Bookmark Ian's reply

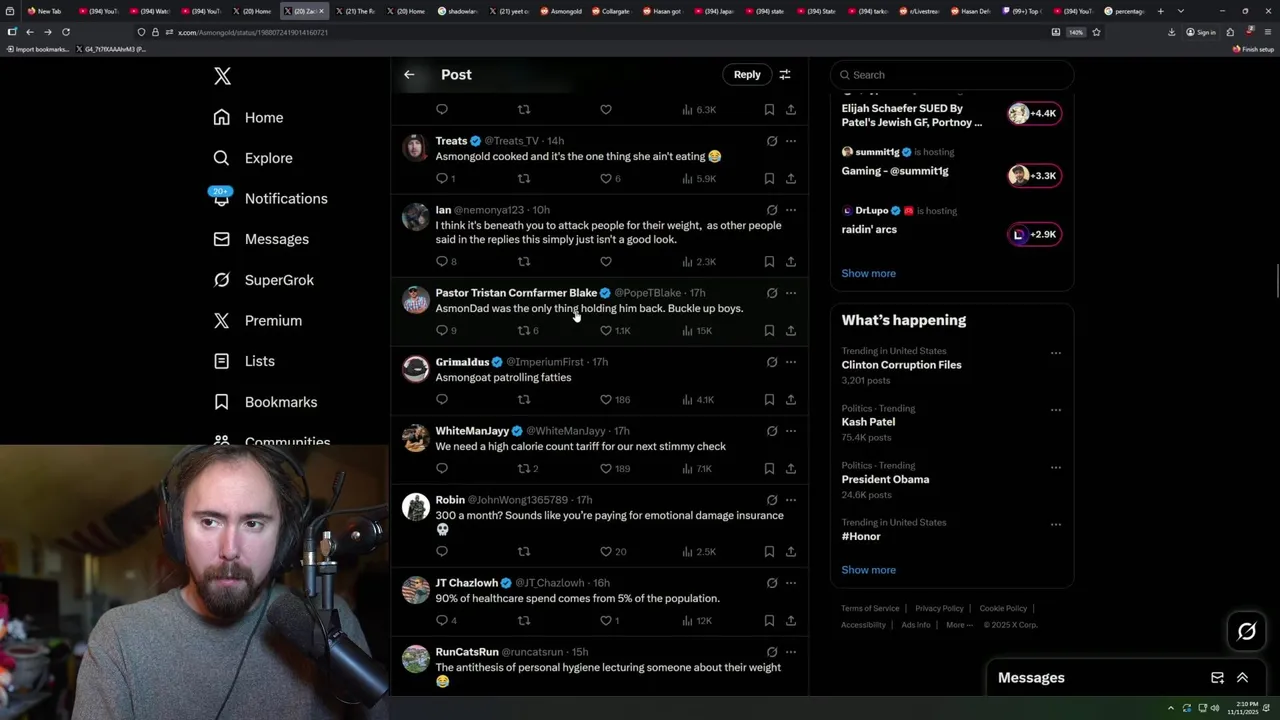point(769,262)
